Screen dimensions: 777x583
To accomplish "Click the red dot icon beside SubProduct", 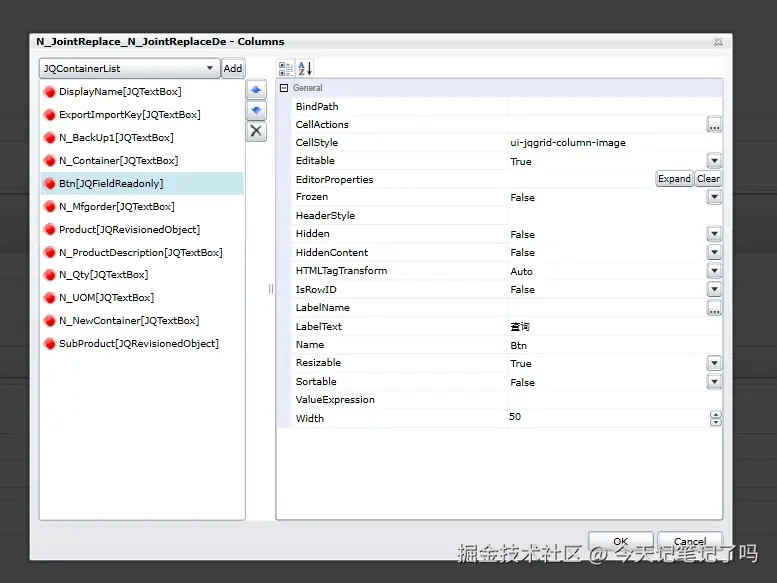I will coord(50,344).
